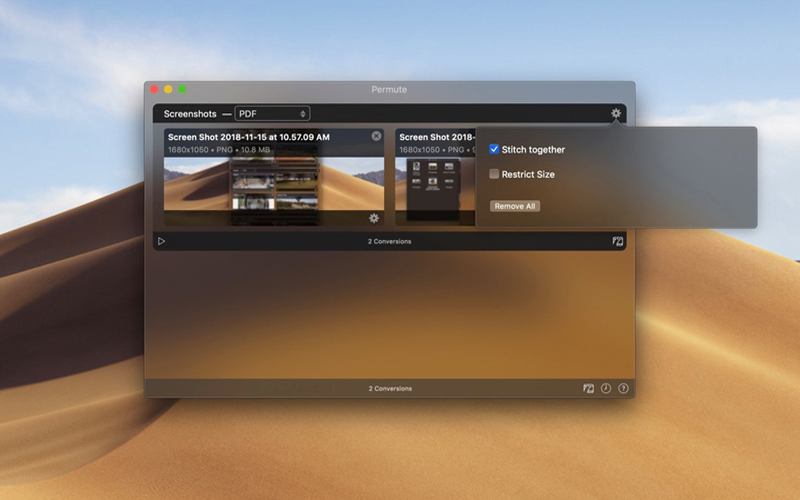Click '2 Conversions' text in bottom status bar
This screenshot has width=800, height=500.
[390, 388]
